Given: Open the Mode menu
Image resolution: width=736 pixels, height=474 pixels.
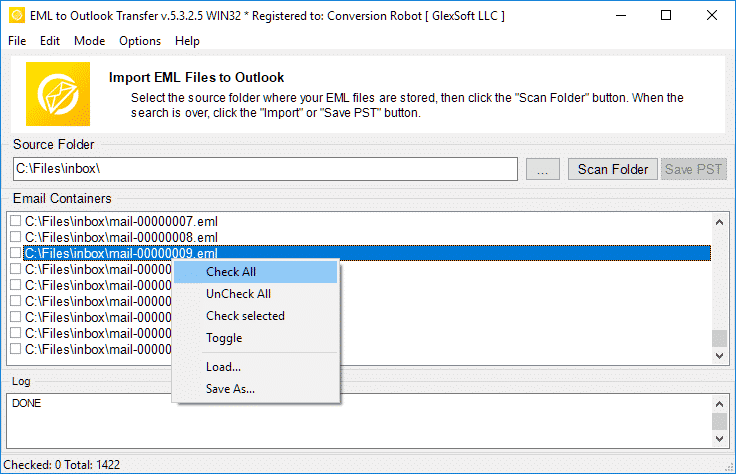Looking at the screenshot, I should click(x=89, y=41).
